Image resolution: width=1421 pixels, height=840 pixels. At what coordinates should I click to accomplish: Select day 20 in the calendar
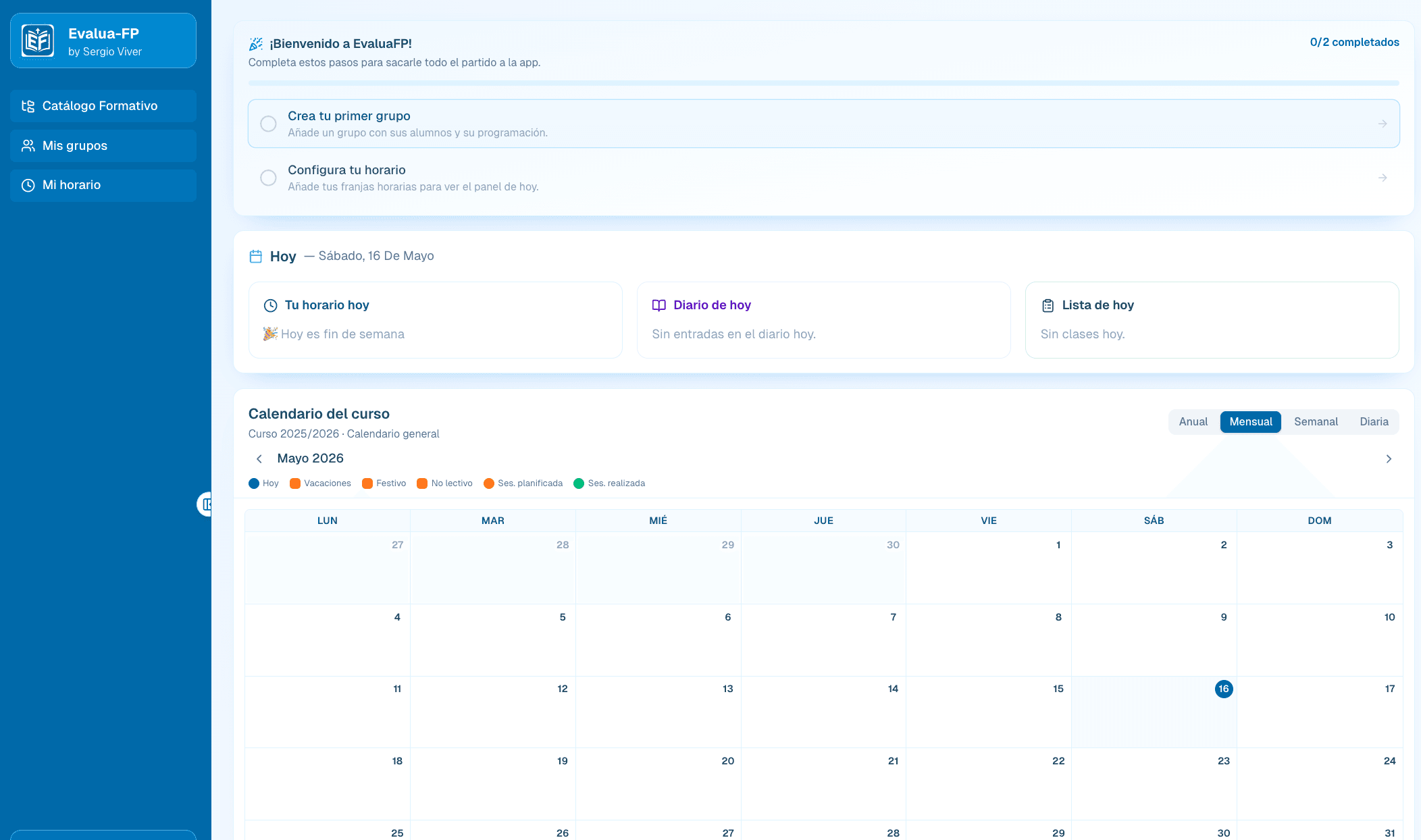pos(658,784)
